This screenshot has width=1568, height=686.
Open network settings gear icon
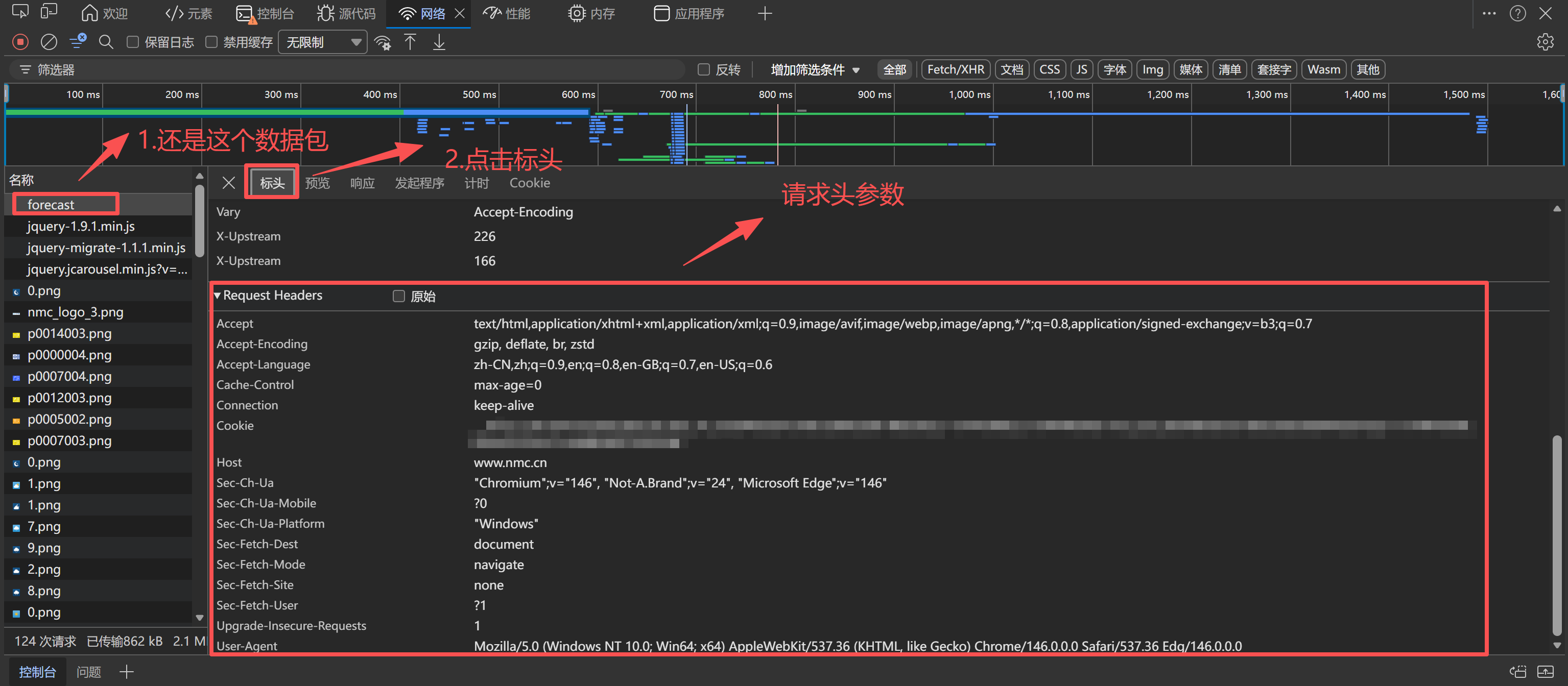[x=1545, y=42]
